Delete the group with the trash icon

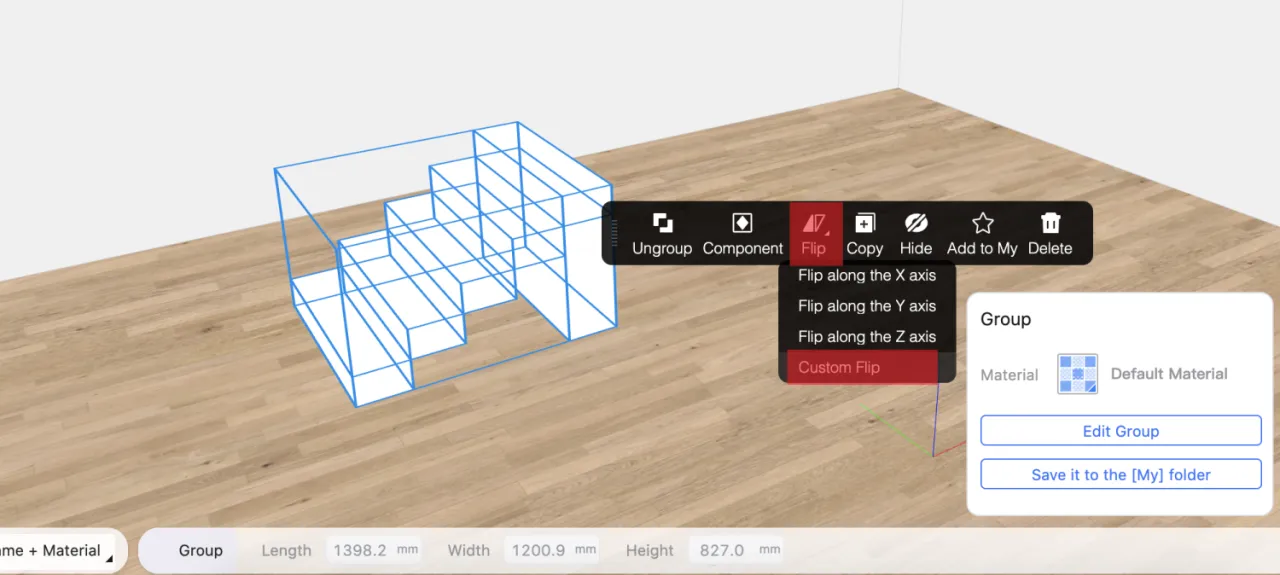(1050, 223)
